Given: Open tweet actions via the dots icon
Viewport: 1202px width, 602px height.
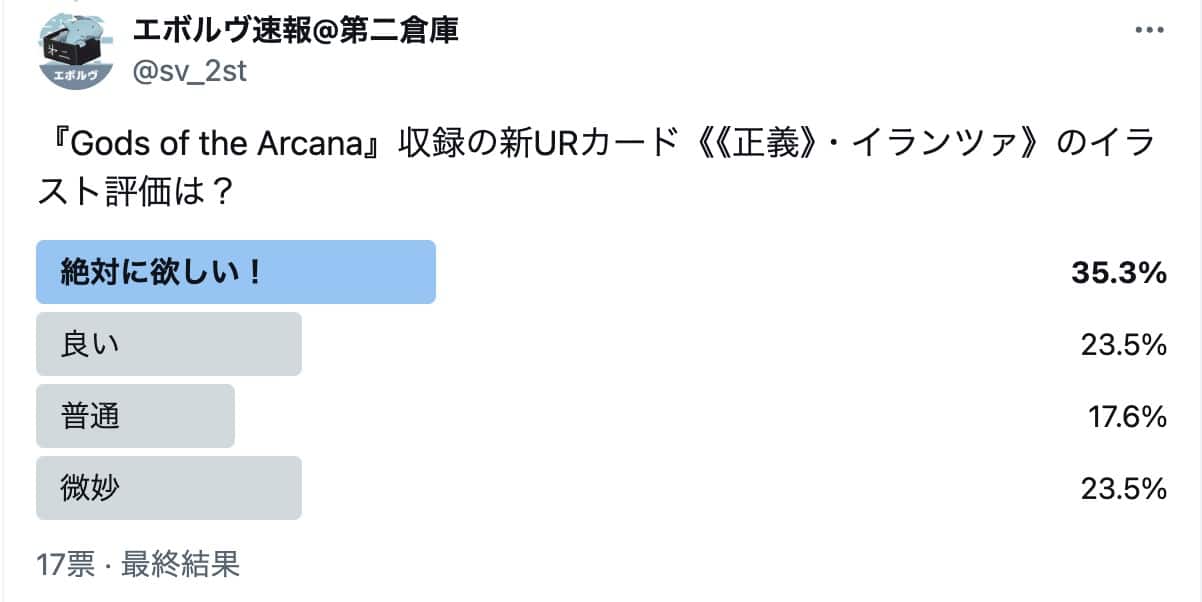Looking at the screenshot, I should point(1148,30).
